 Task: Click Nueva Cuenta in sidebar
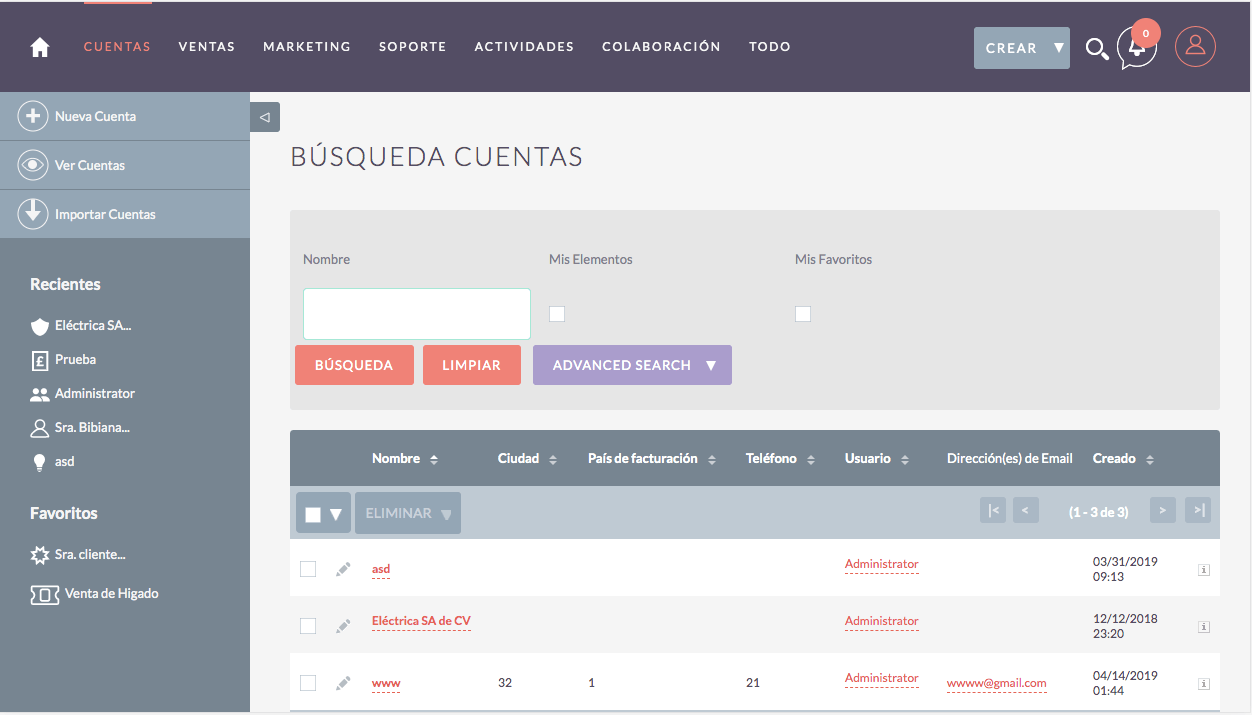(95, 117)
